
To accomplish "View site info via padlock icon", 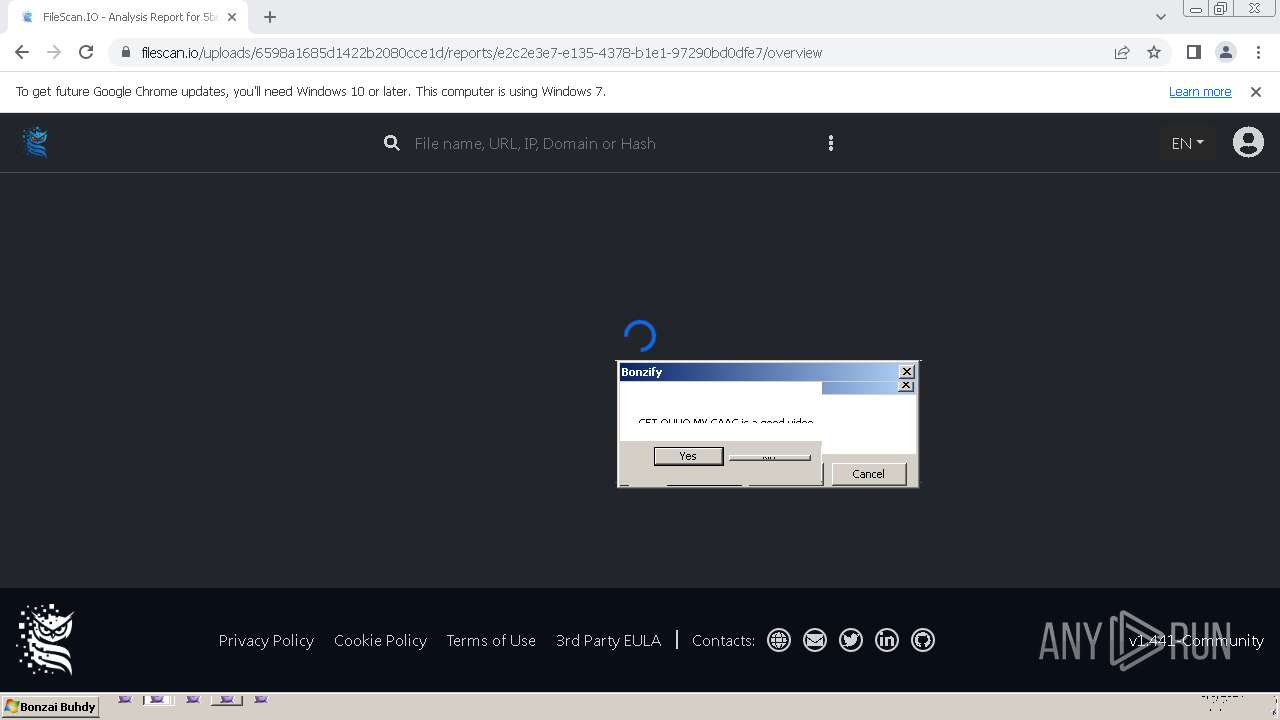I will click(125, 53).
